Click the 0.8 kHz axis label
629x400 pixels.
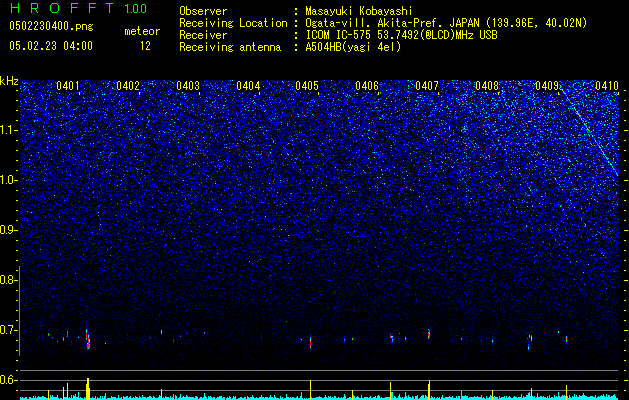8,280
